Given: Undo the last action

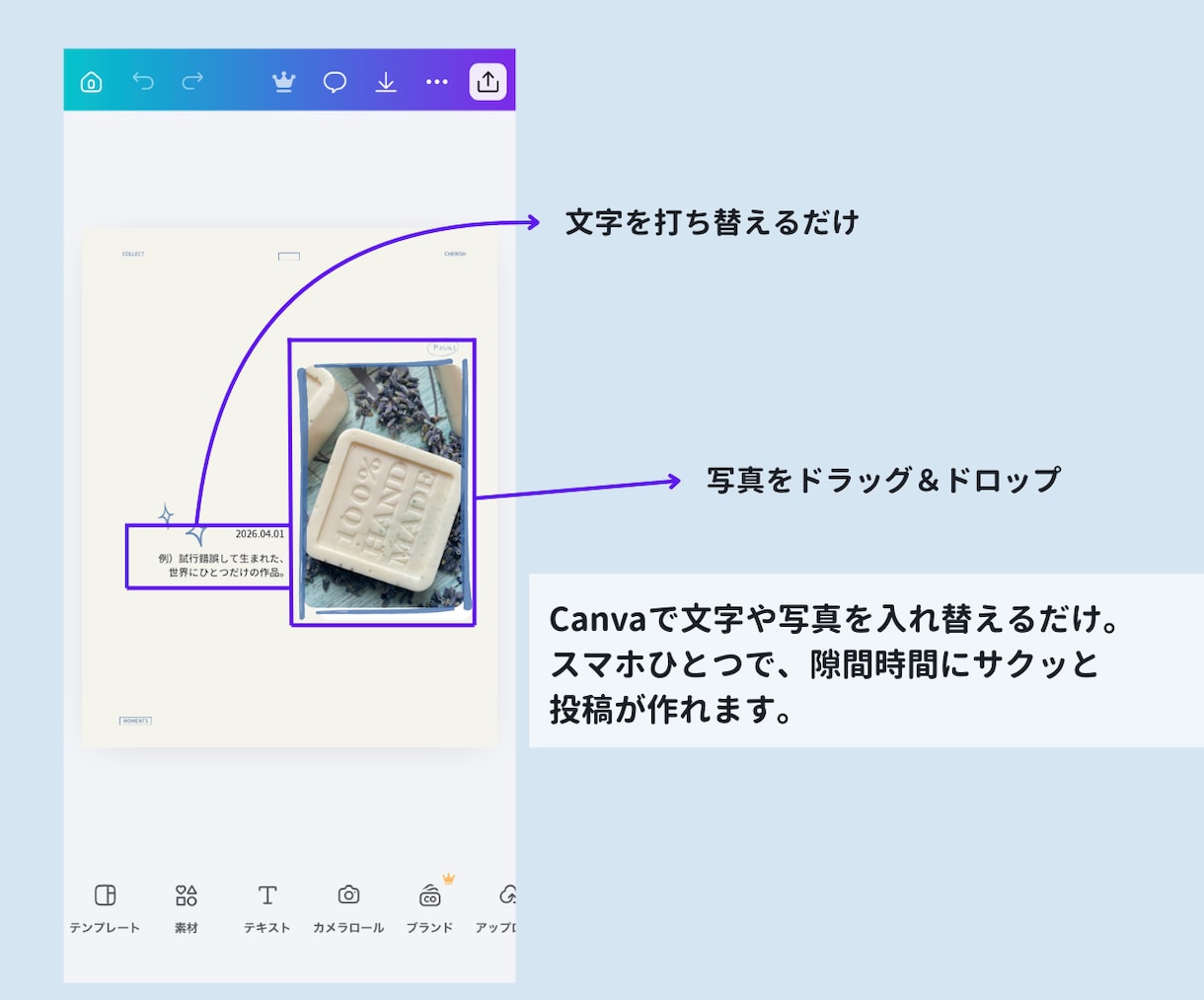Looking at the screenshot, I should click(143, 81).
